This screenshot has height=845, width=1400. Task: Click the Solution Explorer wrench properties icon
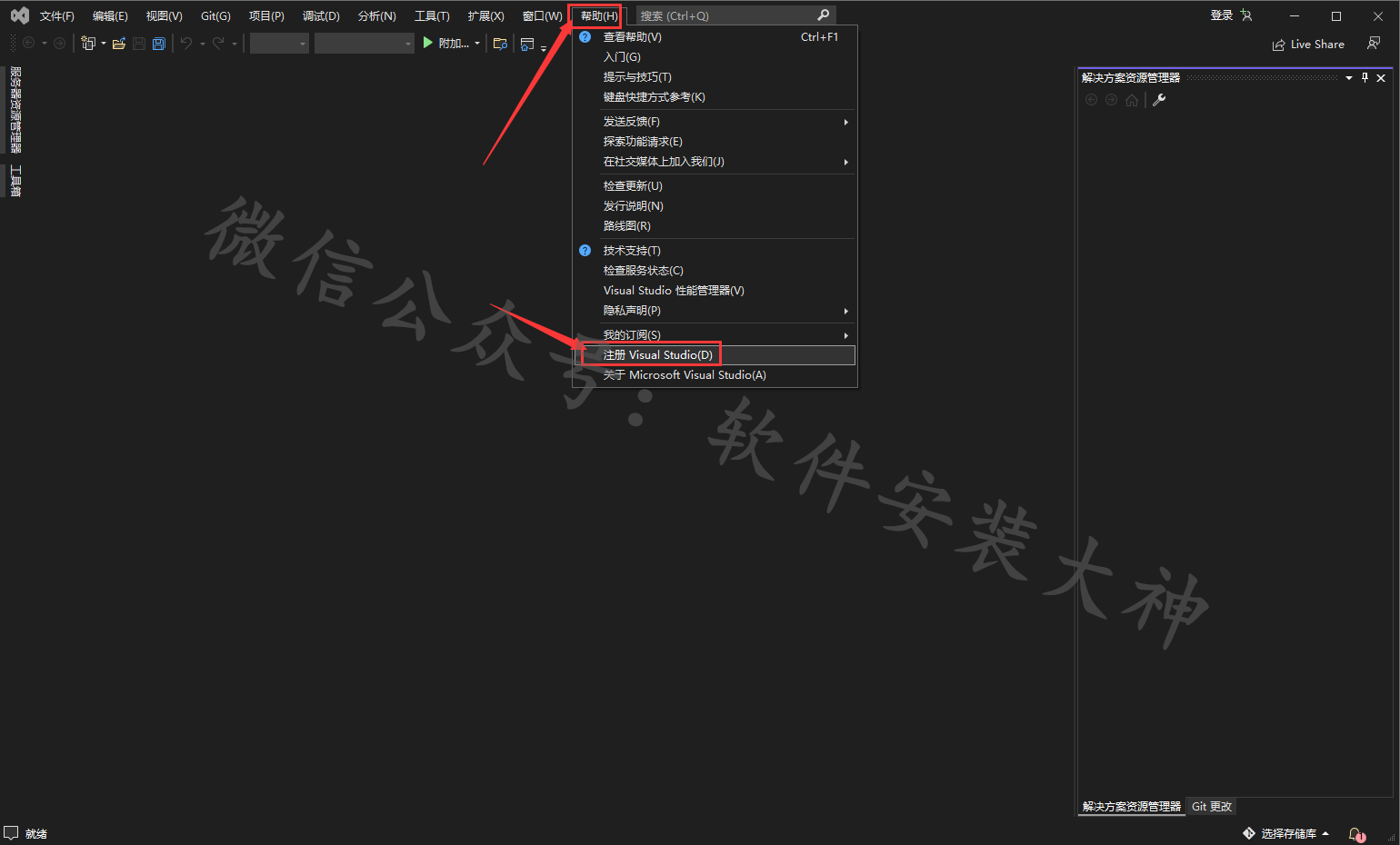1159,100
